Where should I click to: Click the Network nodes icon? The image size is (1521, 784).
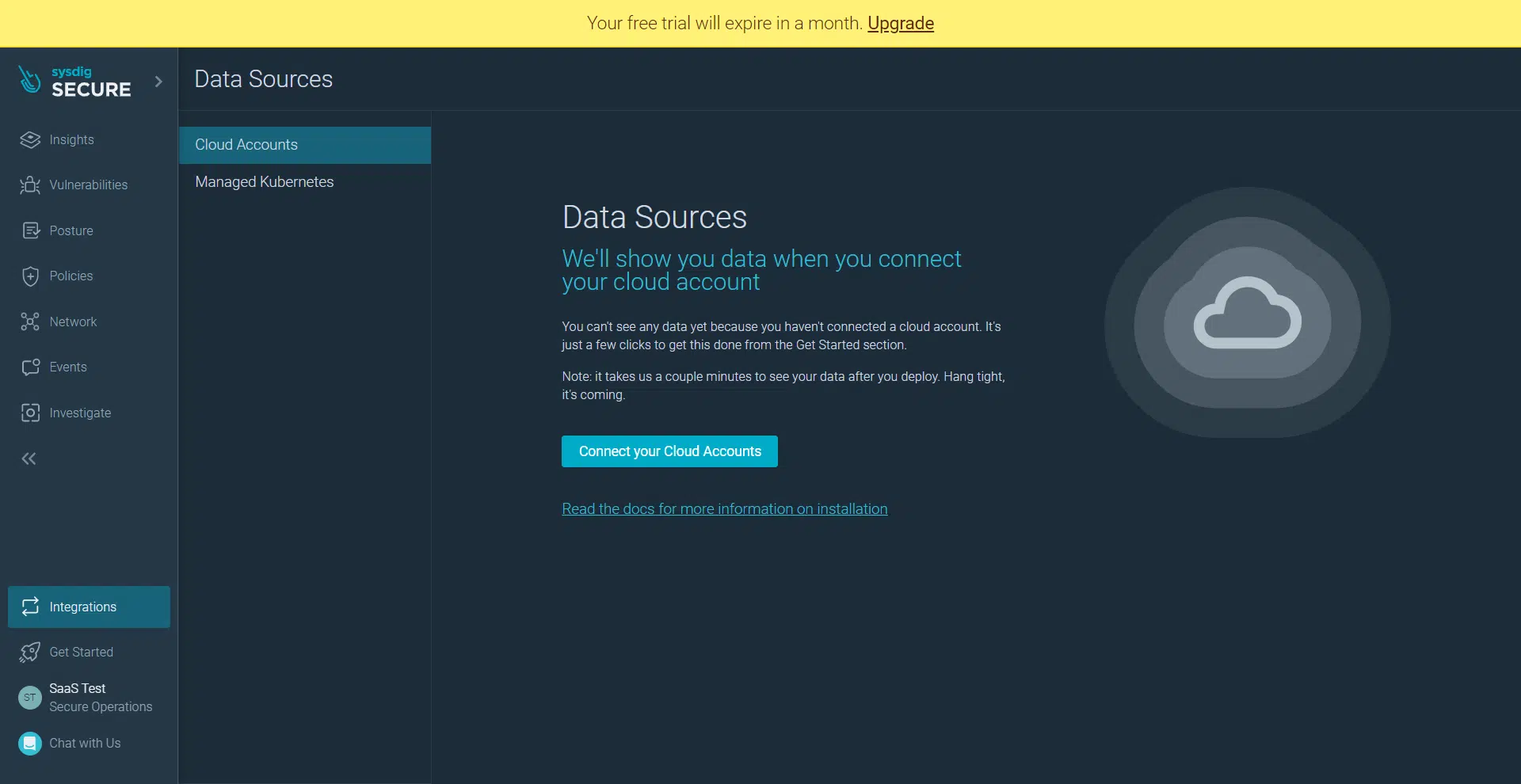click(30, 322)
